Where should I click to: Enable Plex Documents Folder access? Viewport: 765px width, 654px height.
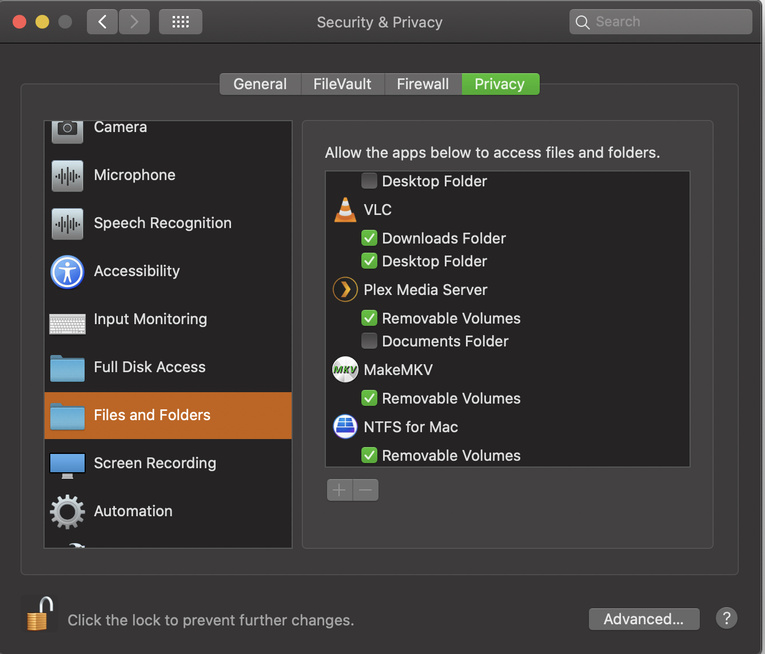coord(369,341)
